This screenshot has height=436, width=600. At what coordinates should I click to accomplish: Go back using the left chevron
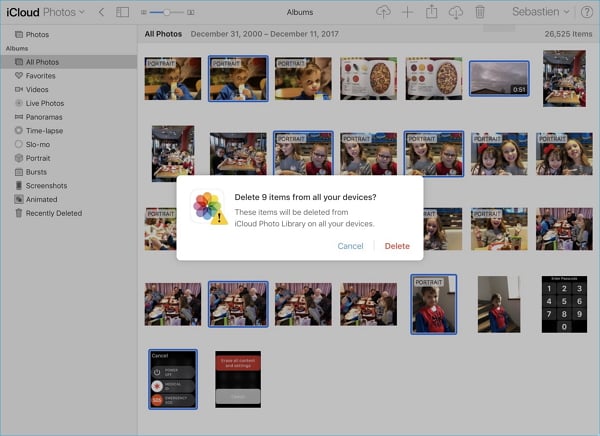tap(101, 12)
